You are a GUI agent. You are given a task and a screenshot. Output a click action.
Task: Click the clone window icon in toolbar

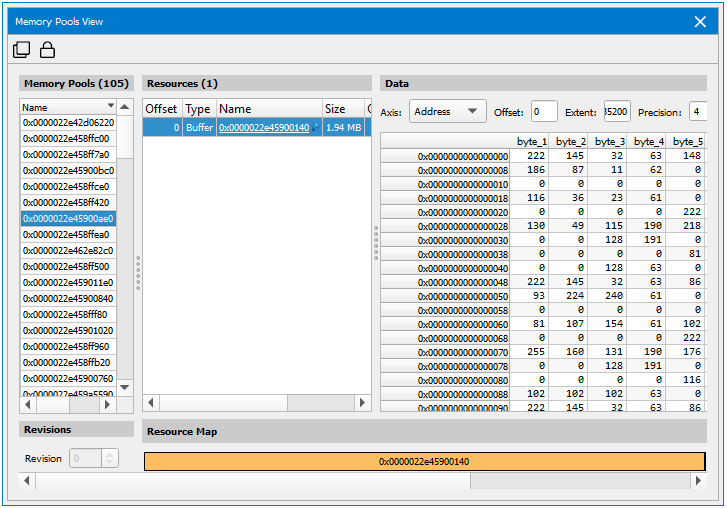click(x=22, y=50)
